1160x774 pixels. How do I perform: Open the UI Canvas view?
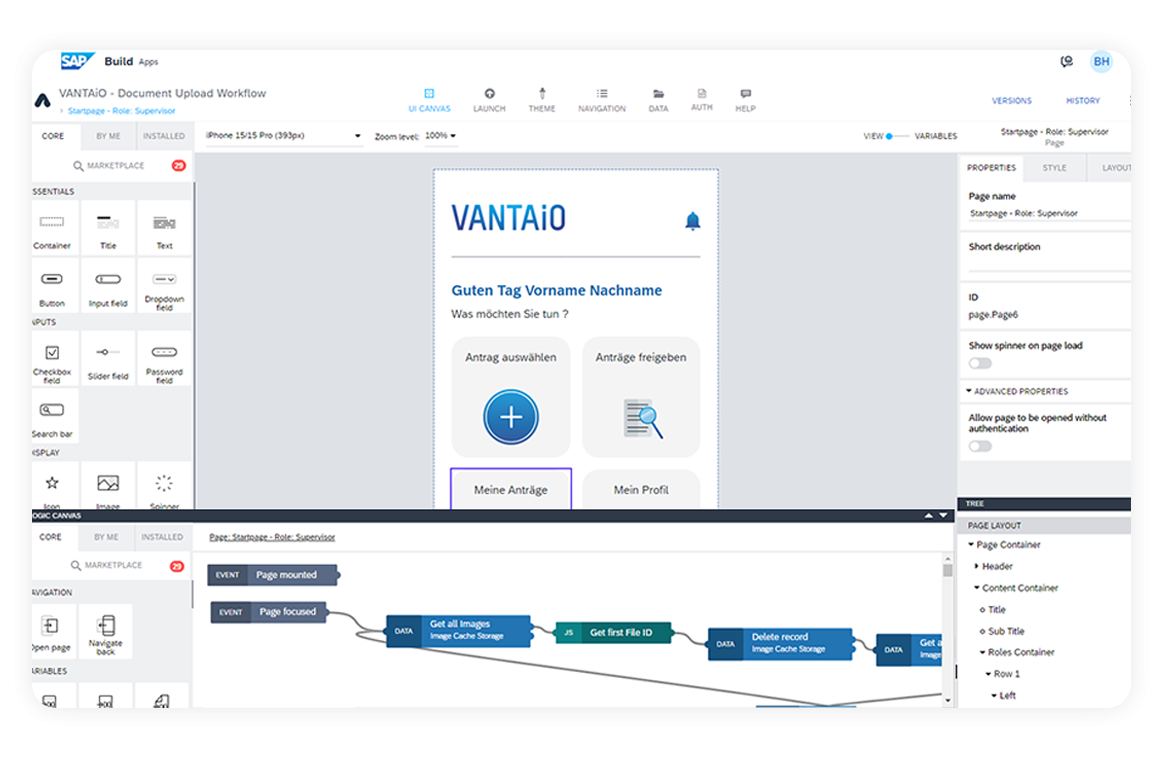429,100
